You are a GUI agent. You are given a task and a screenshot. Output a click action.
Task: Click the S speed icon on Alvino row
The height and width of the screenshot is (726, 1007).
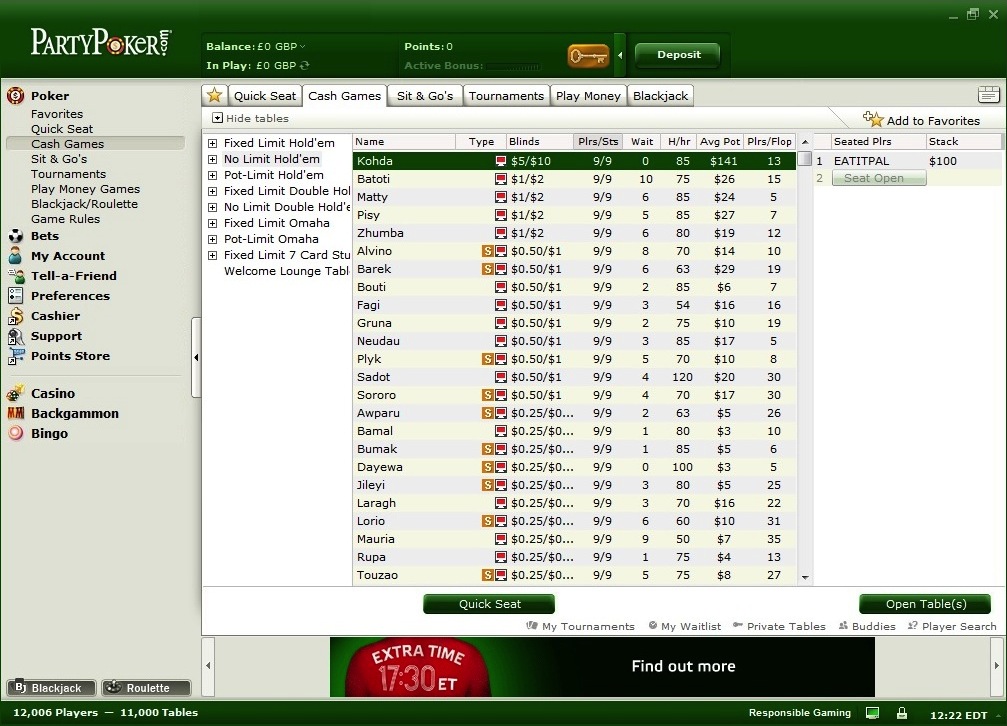coord(487,251)
